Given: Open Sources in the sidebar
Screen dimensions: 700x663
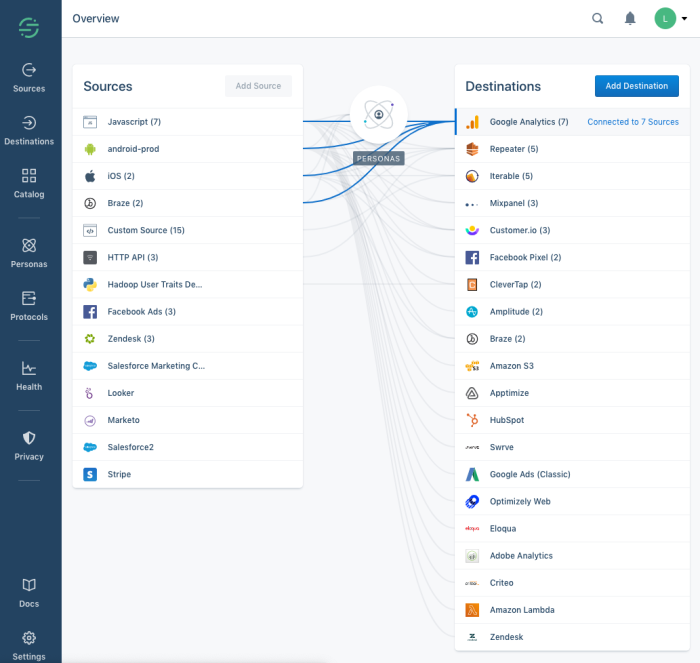Looking at the screenshot, I should [29, 78].
